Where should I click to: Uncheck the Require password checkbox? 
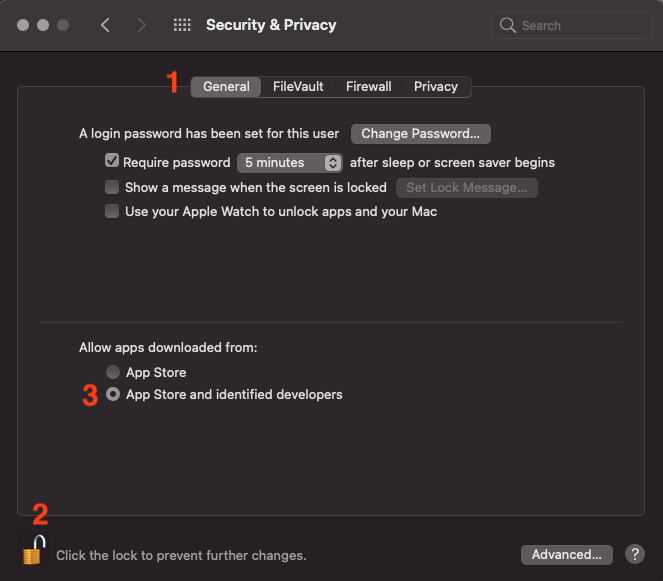click(112, 162)
